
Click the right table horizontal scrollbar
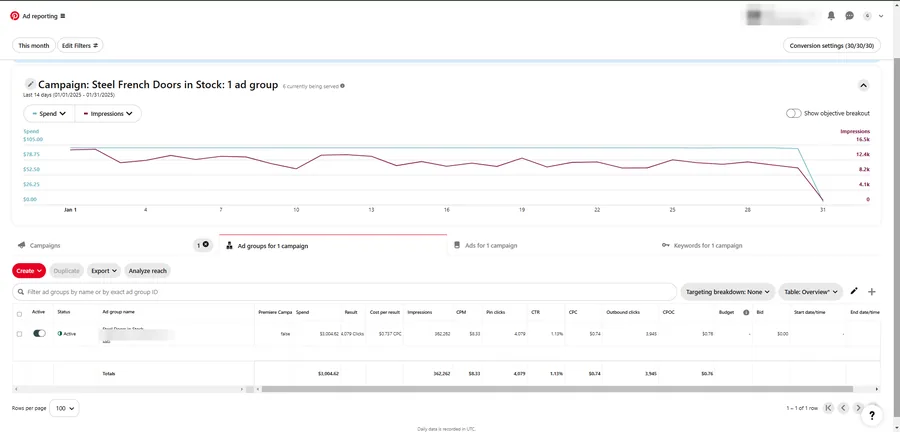coord(557,389)
